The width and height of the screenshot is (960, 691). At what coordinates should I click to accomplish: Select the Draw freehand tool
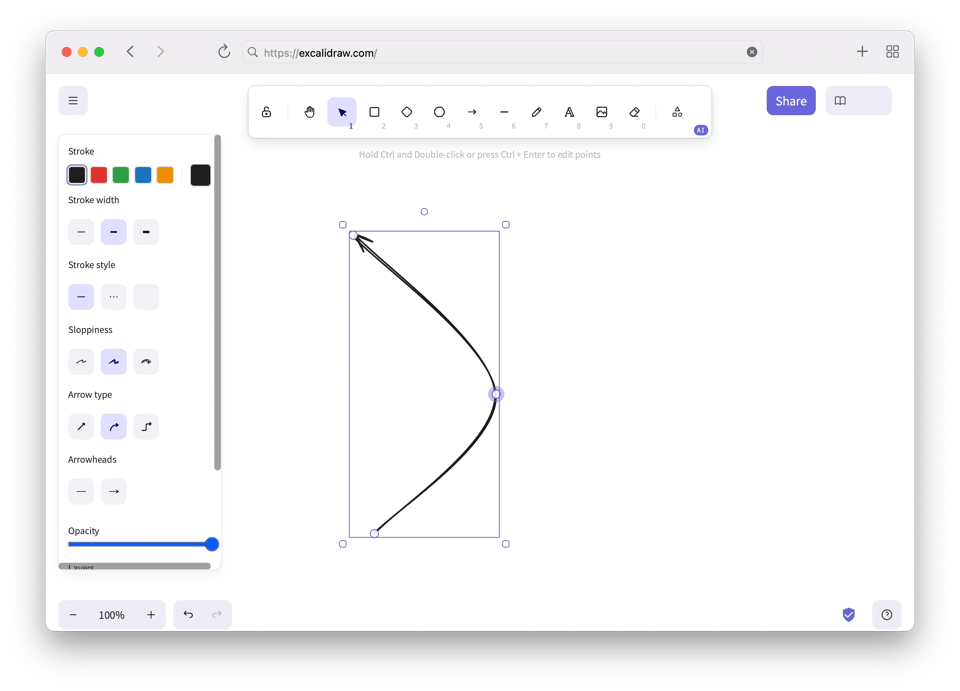537,111
